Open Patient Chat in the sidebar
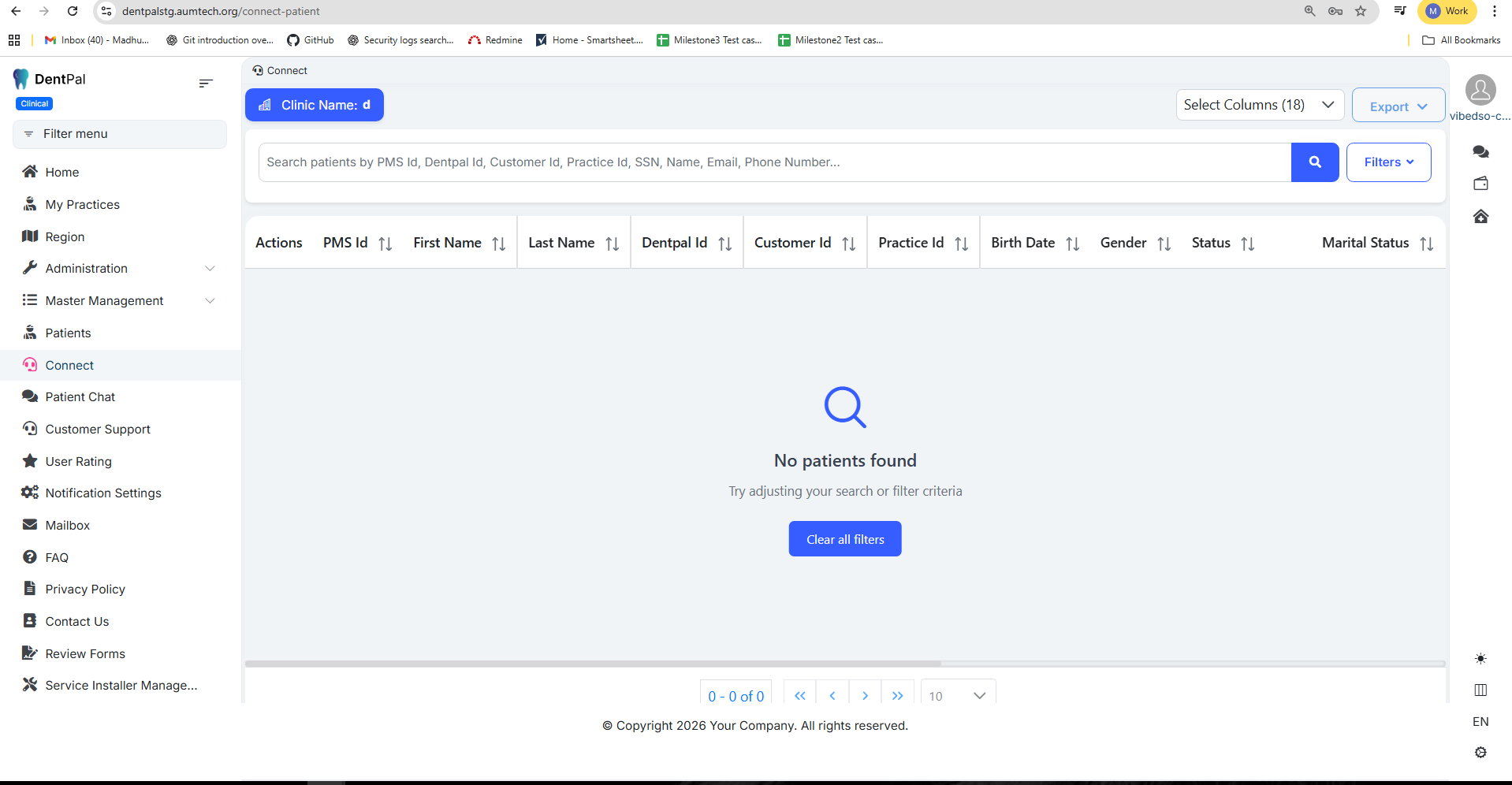This screenshot has height=785, width=1512. (80, 397)
